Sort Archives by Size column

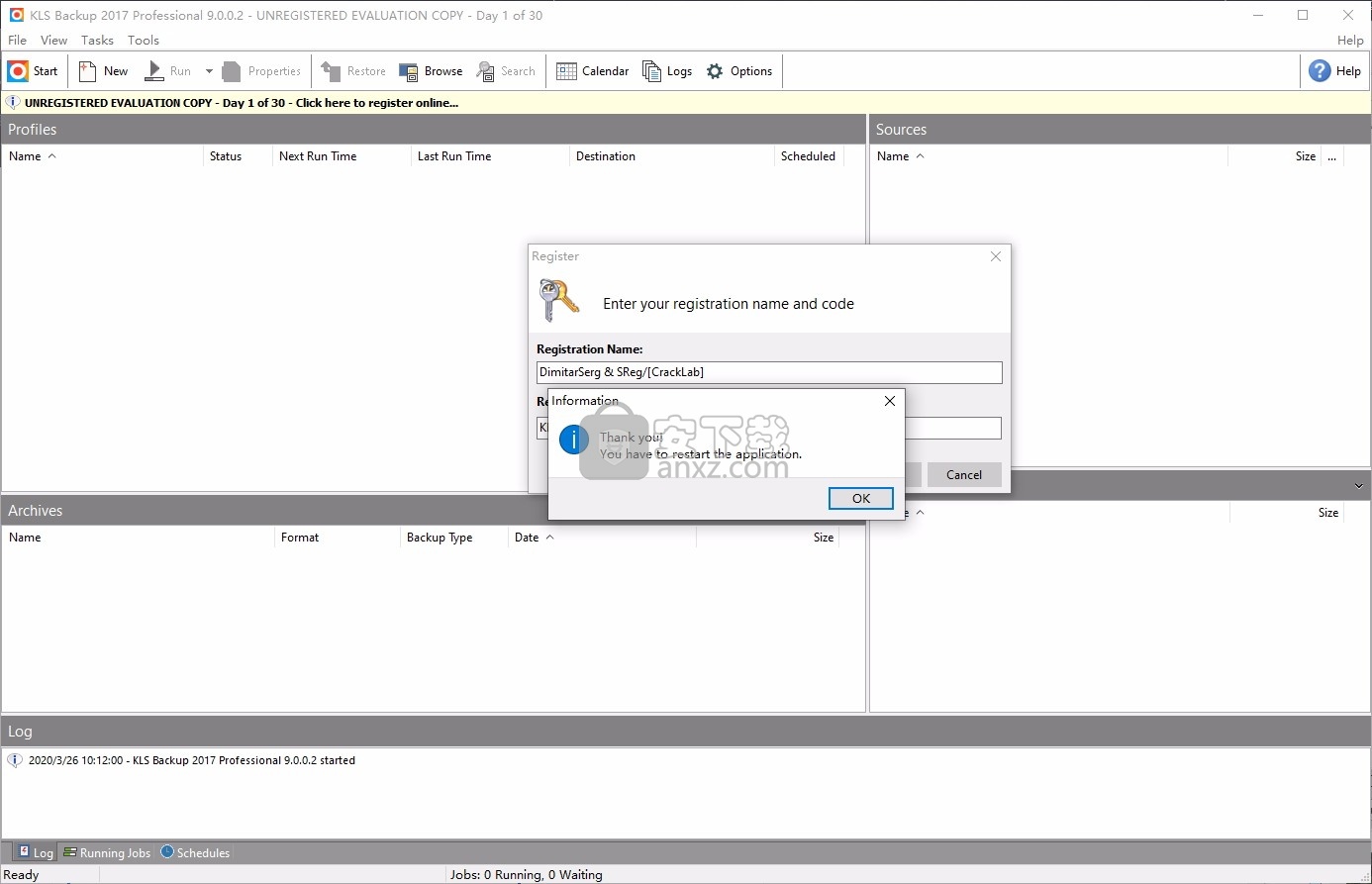tap(767, 538)
